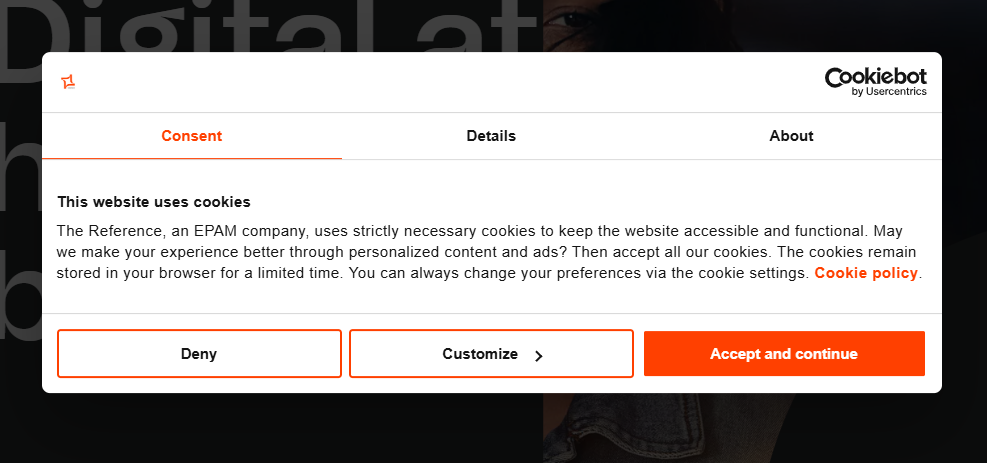Choose the Customize button label
Image resolution: width=987 pixels, height=463 pixels.
click(x=480, y=354)
